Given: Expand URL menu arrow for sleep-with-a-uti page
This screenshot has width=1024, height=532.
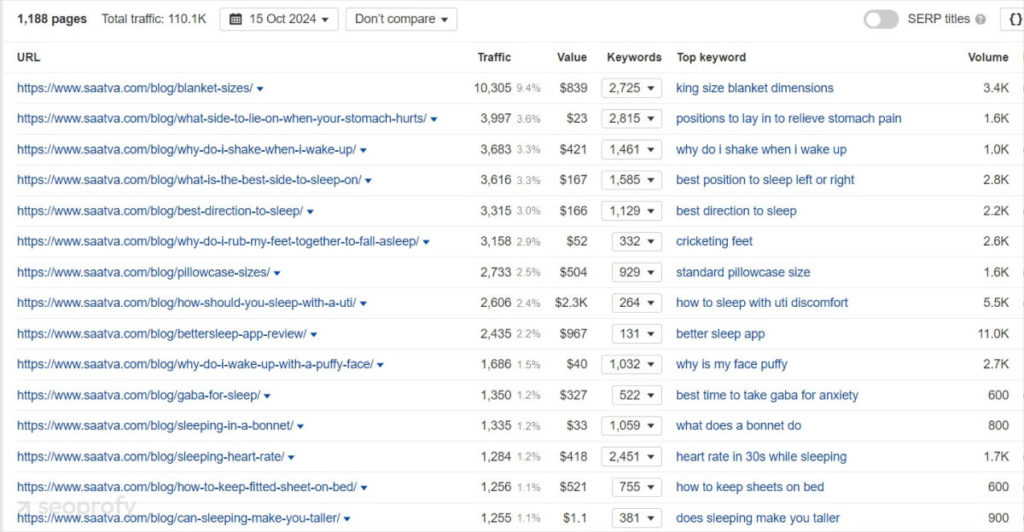Looking at the screenshot, I should point(364,304).
